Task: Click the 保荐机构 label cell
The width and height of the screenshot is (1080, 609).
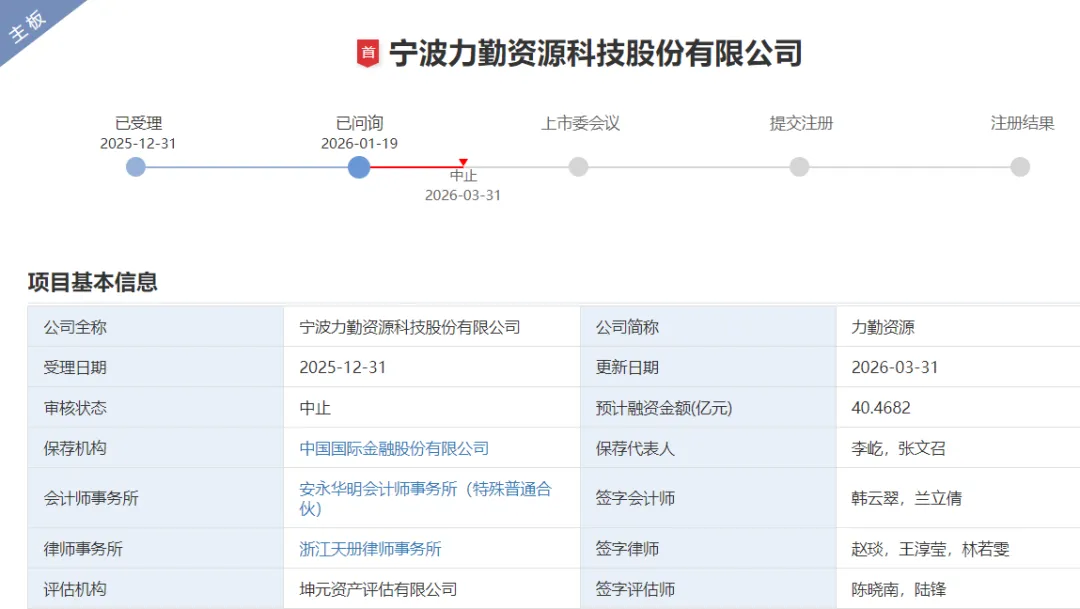Action: [155, 448]
